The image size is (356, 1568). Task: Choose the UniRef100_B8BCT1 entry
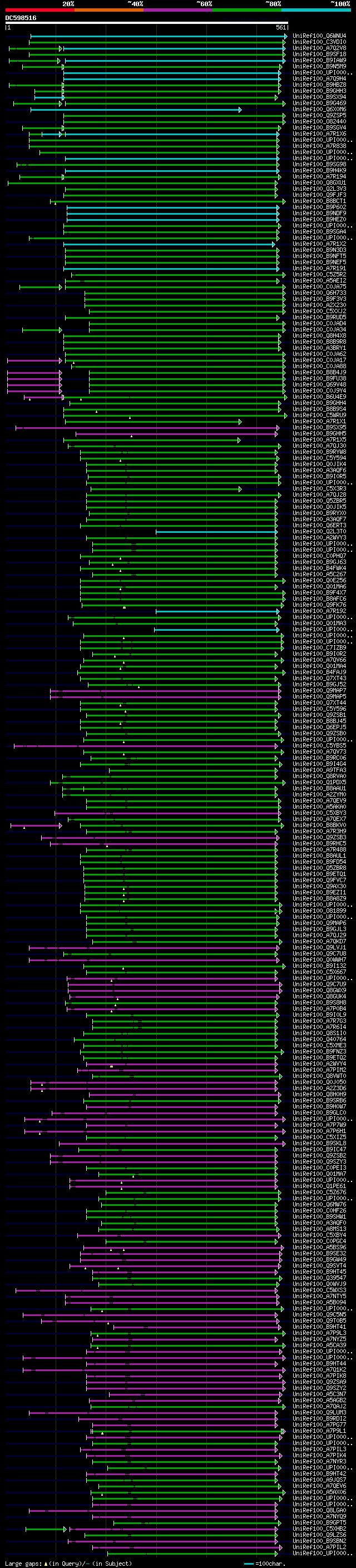(319, 201)
